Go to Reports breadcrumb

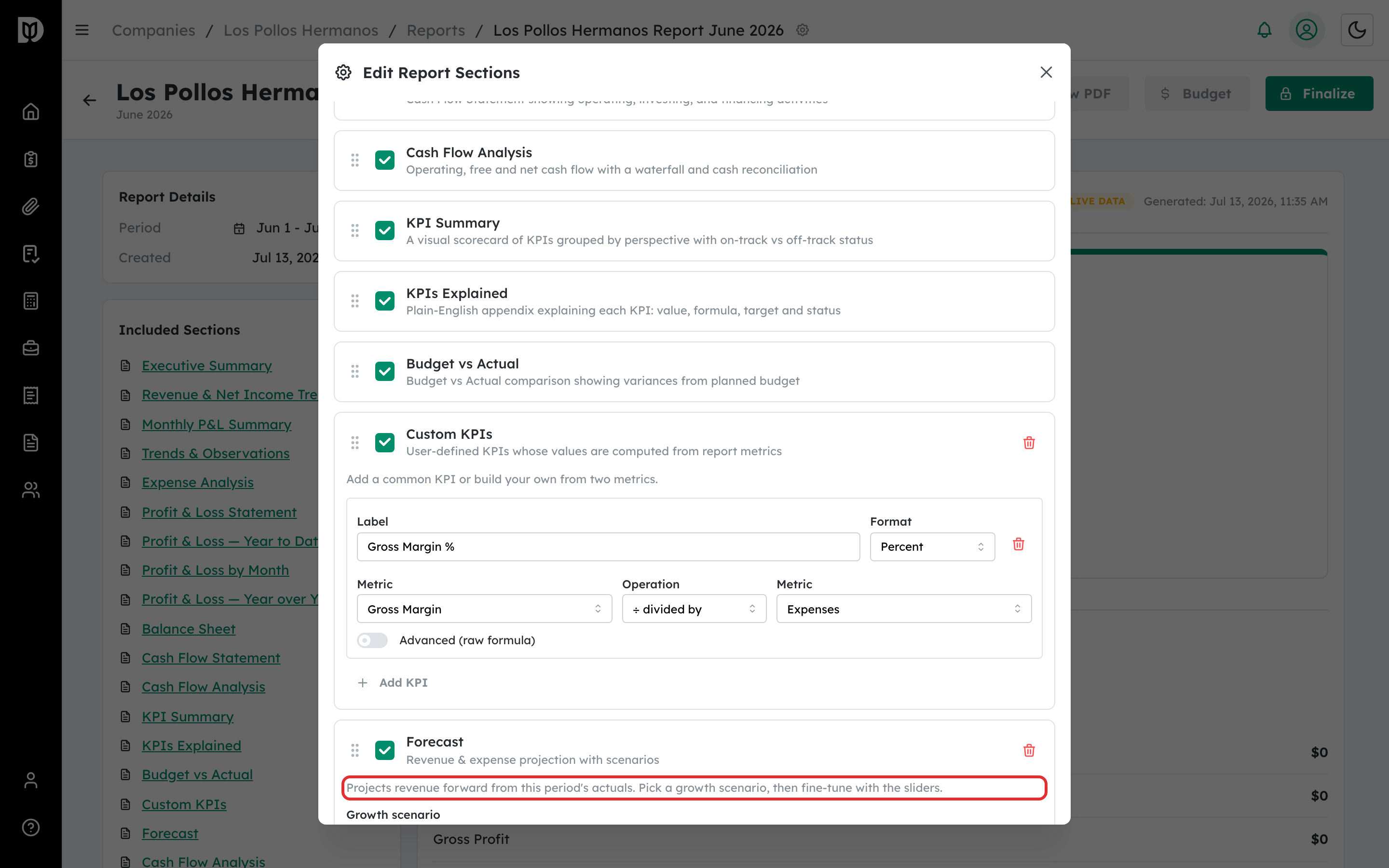436,30
